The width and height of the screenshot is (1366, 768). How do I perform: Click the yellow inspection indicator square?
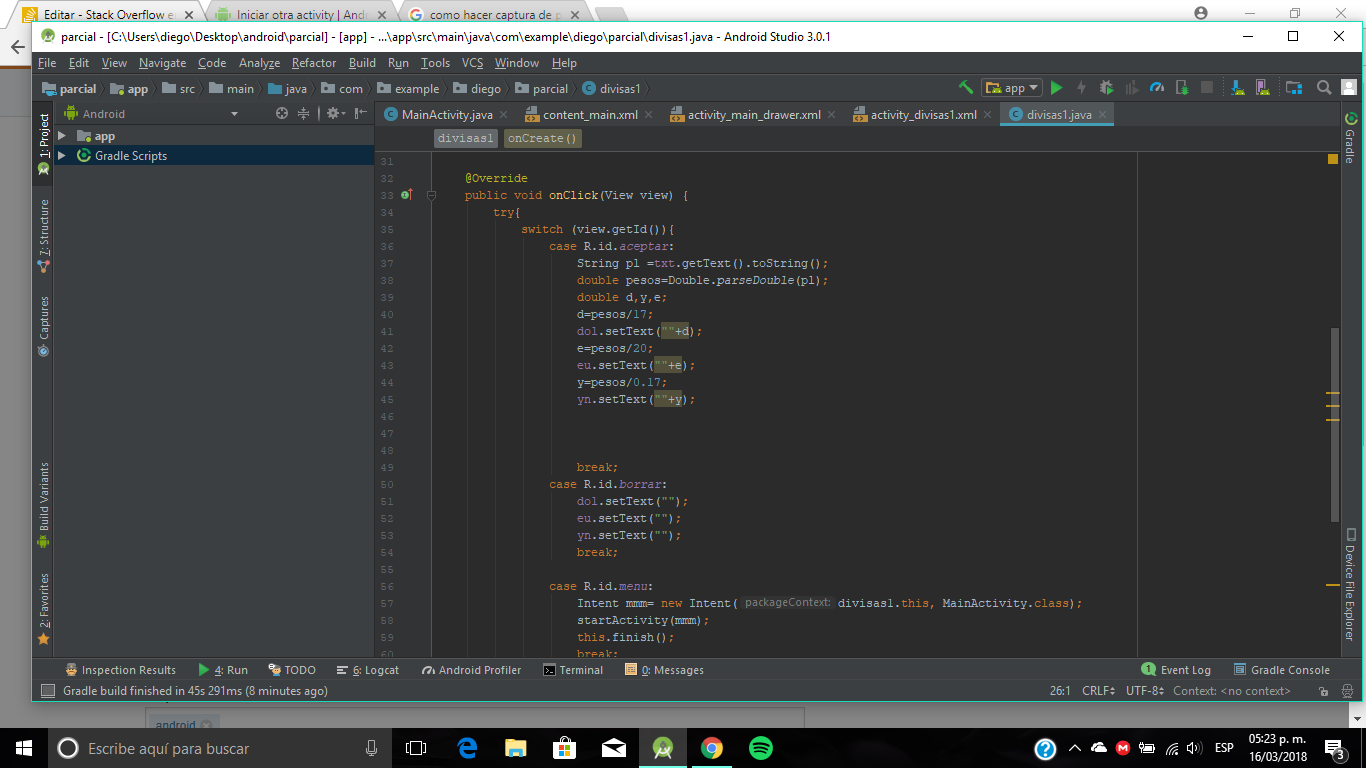[1333, 159]
